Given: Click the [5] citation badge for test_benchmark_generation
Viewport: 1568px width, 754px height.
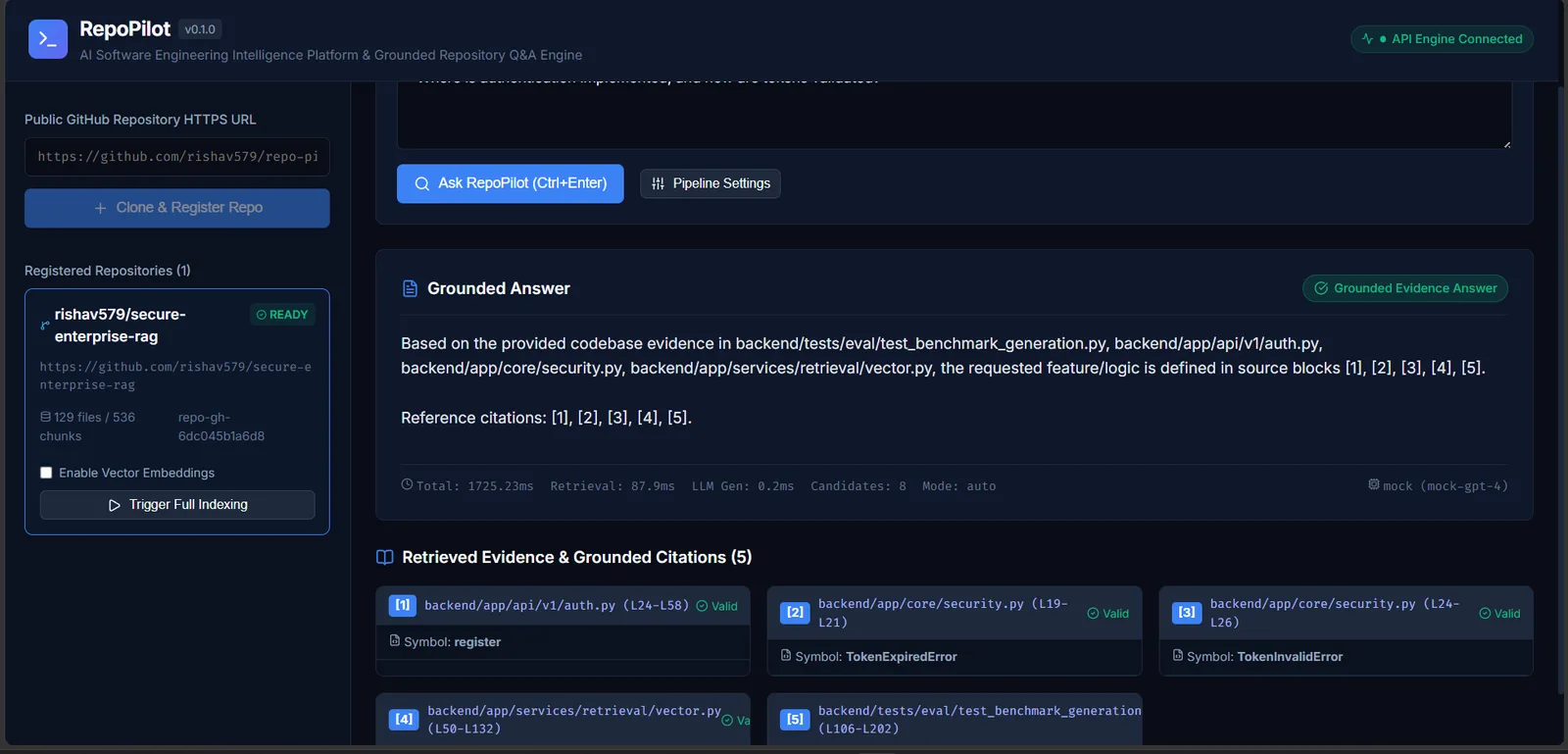Looking at the screenshot, I should point(795,720).
